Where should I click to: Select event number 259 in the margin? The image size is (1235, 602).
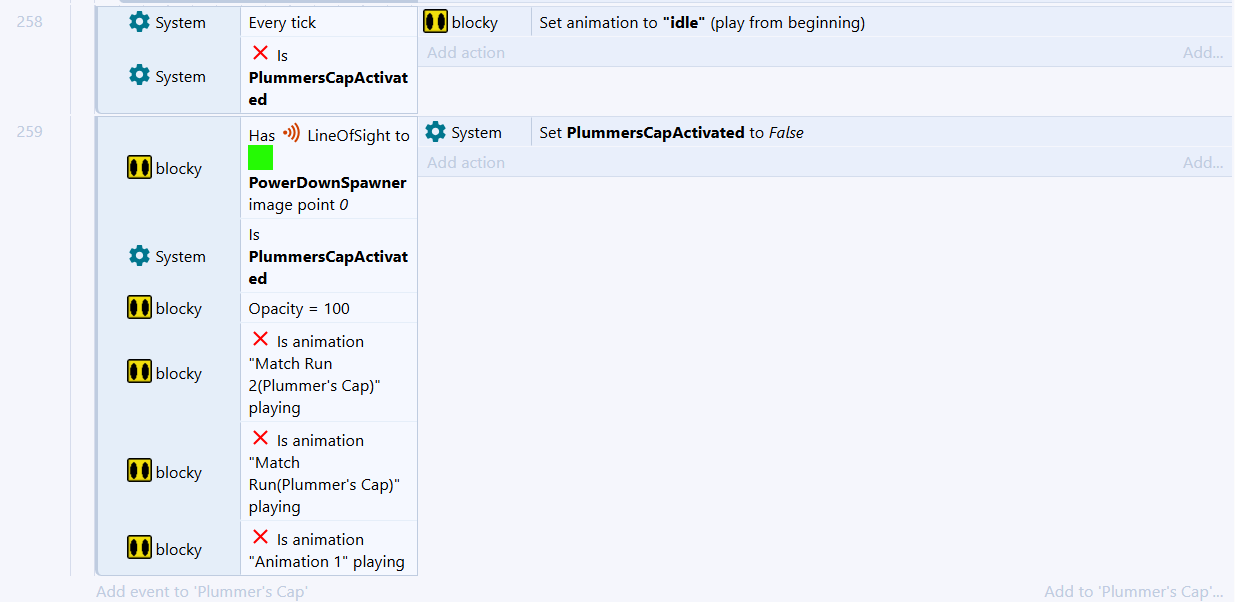coord(30,131)
